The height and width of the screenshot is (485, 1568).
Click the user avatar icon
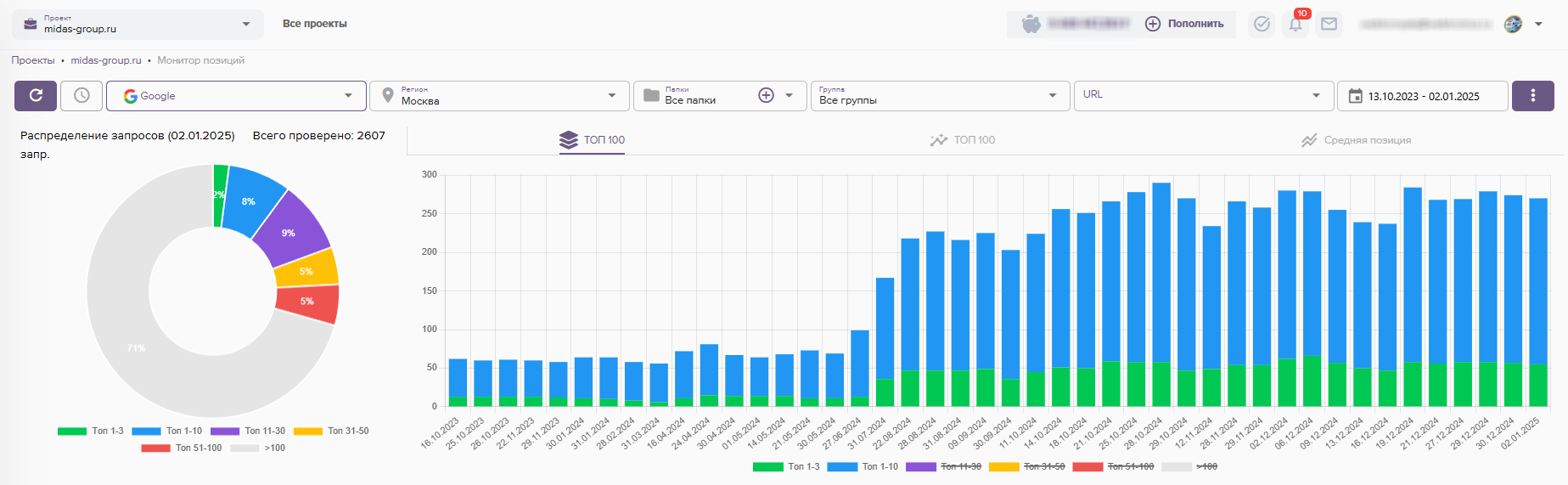[x=1513, y=25]
